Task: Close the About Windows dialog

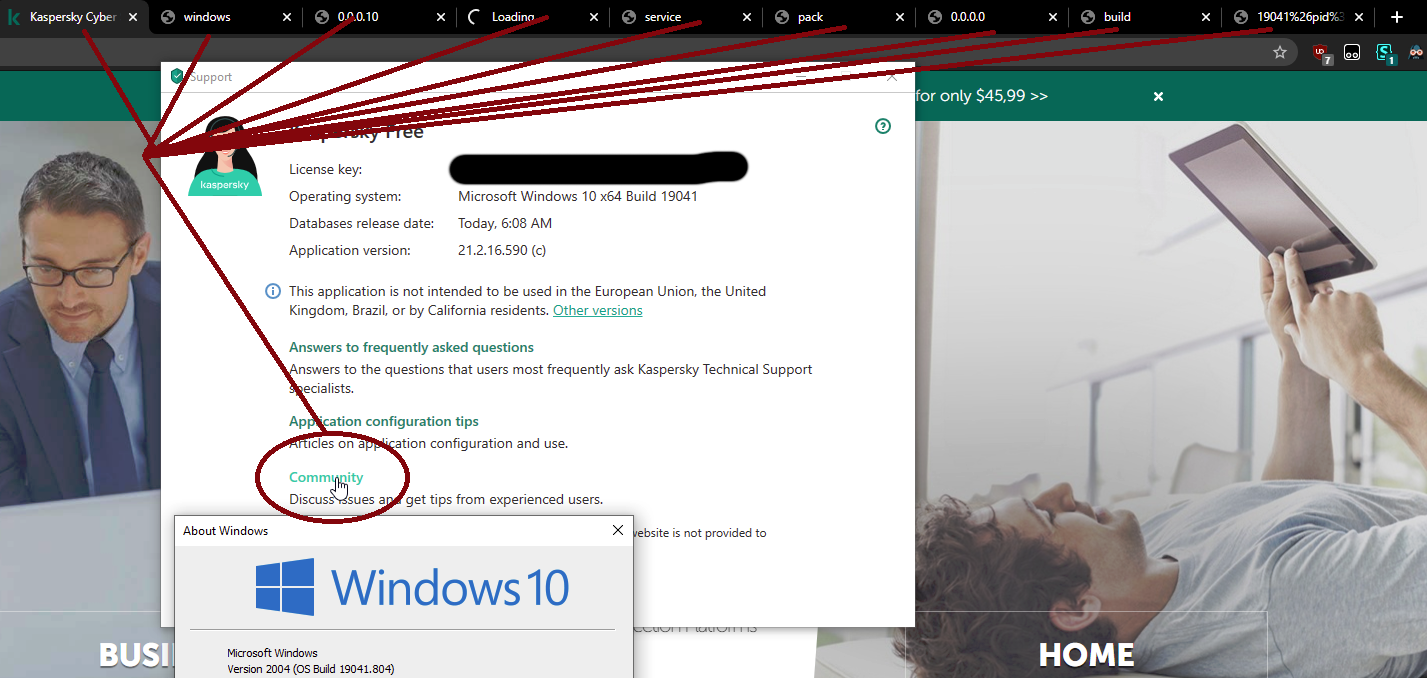Action: coord(618,530)
